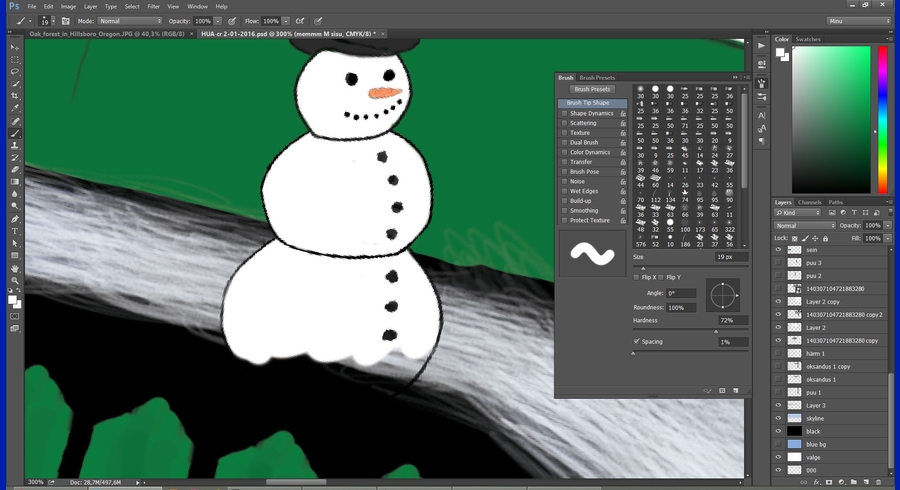
Task: Select the Eraser tool
Action: coord(15,169)
